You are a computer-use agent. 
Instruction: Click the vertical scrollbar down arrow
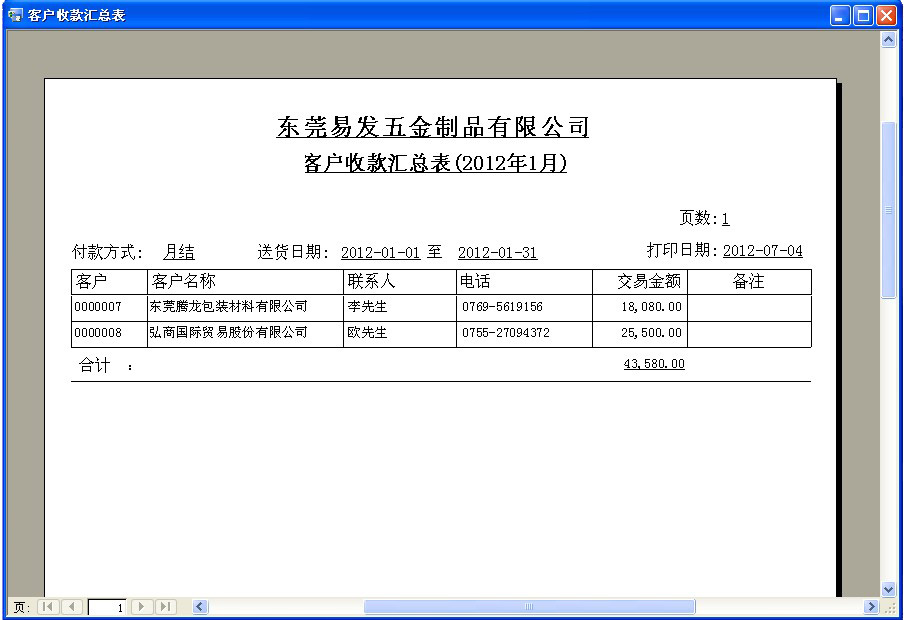pos(888,589)
